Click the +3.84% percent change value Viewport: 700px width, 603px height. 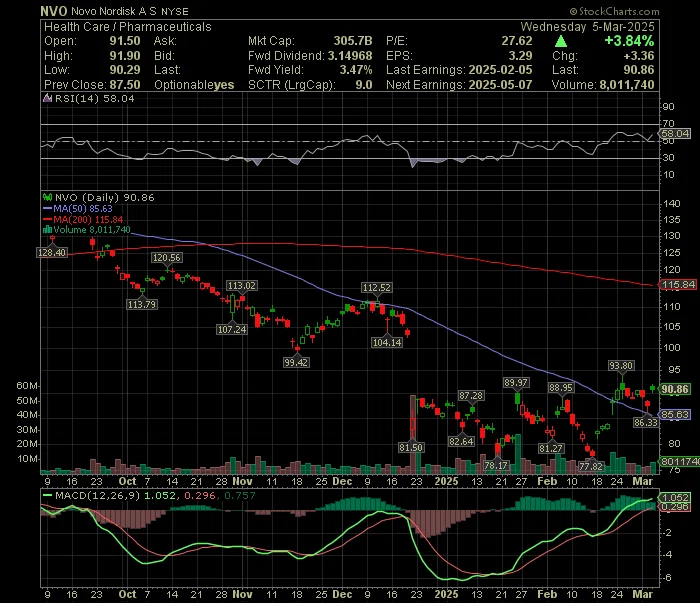(x=629, y=41)
